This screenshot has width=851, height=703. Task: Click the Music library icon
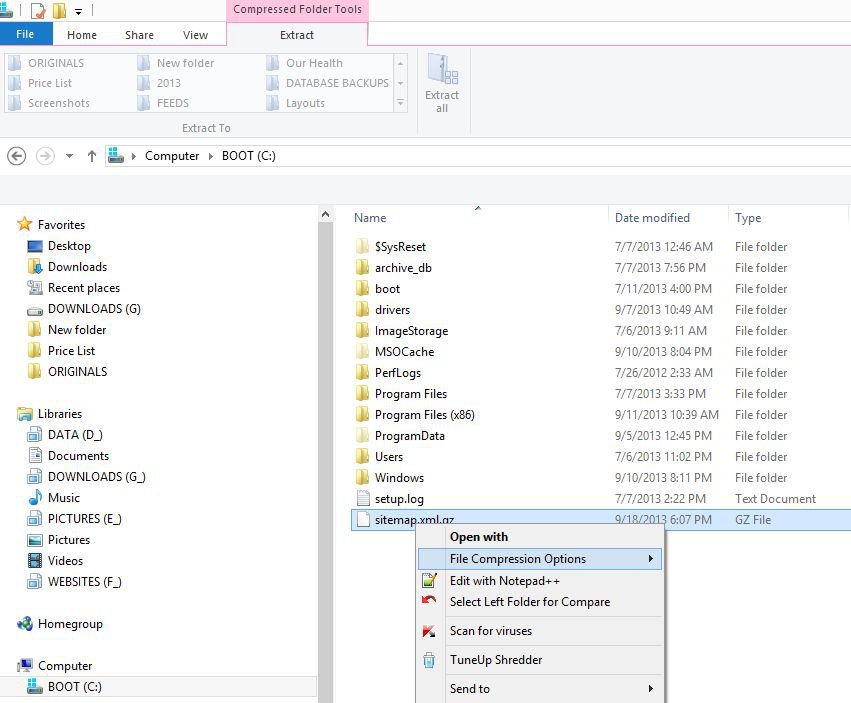[35, 498]
